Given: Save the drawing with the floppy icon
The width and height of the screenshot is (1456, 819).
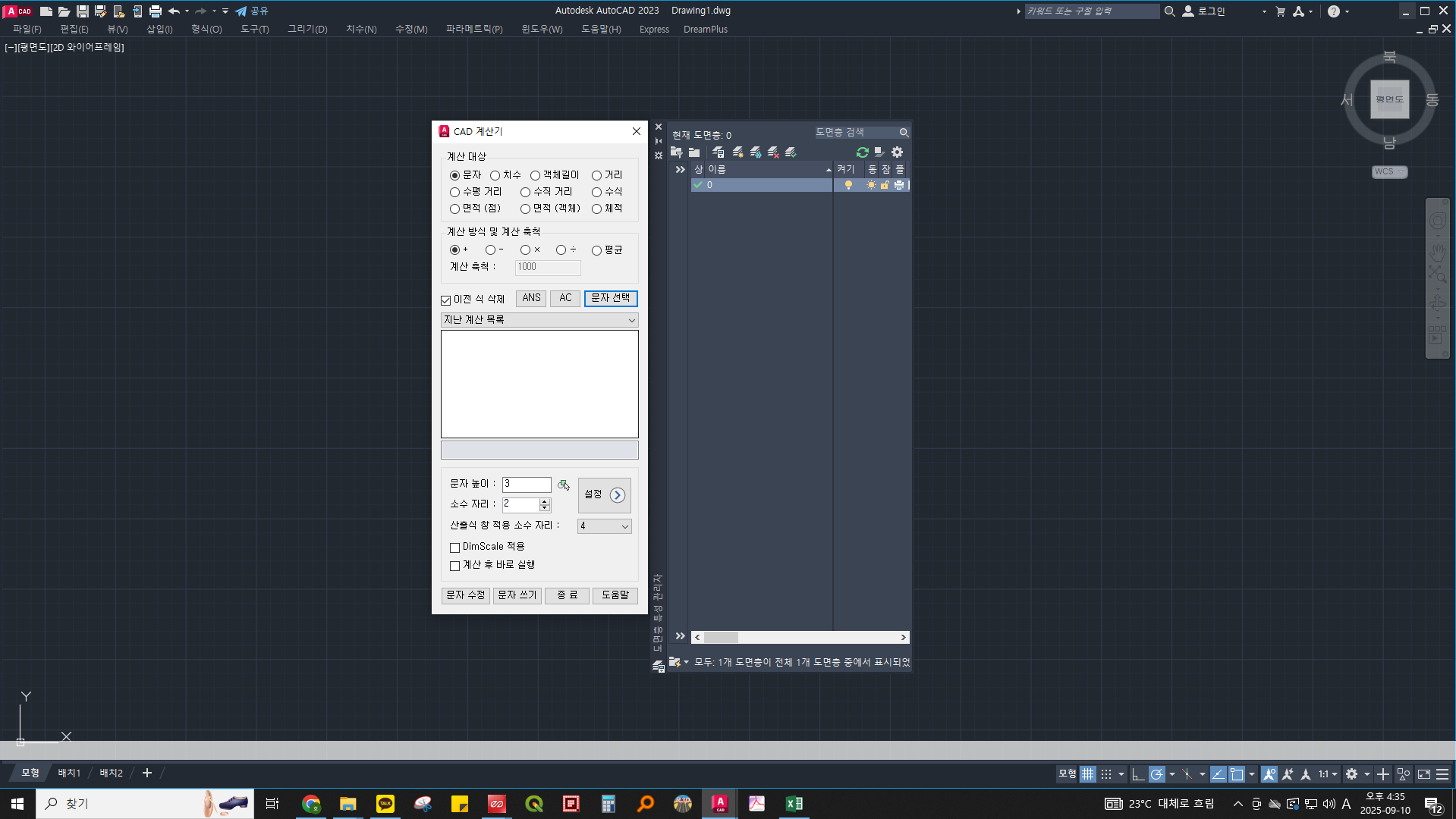Looking at the screenshot, I should (83, 11).
